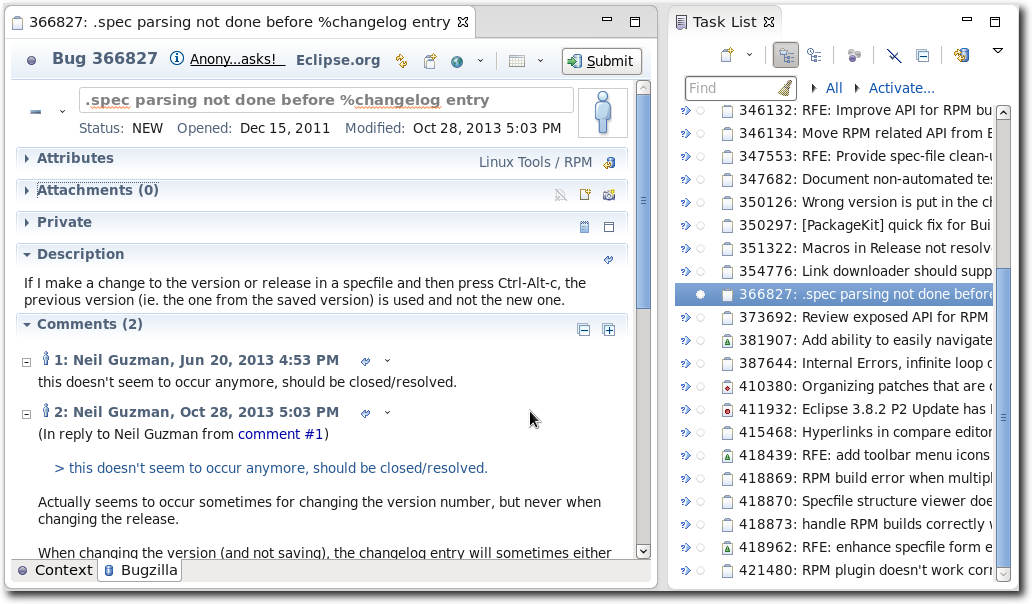Click reply icon on comment 1
Viewport: 1032px width, 604px height.
tap(366, 361)
